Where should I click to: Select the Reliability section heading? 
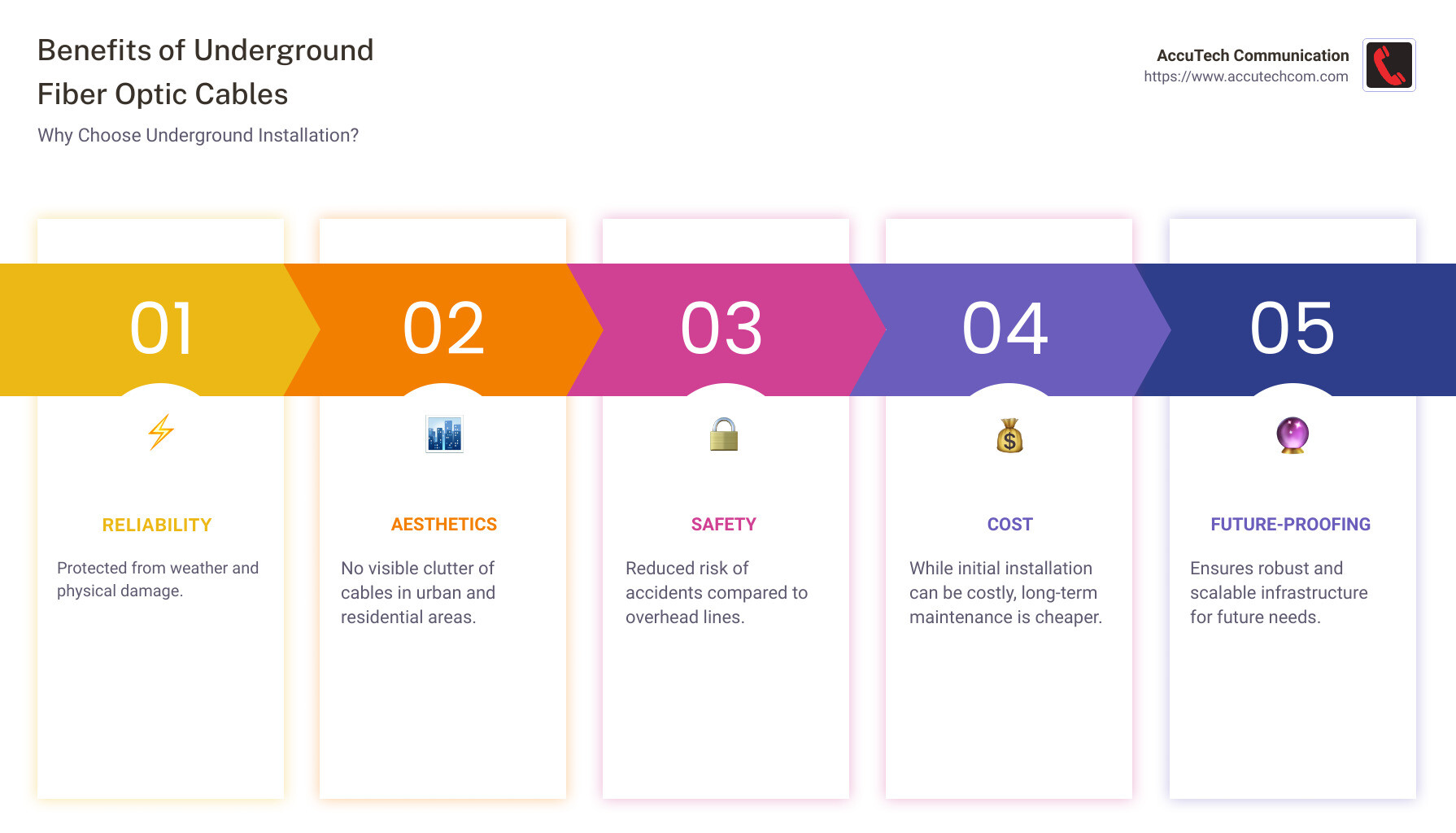coord(156,525)
